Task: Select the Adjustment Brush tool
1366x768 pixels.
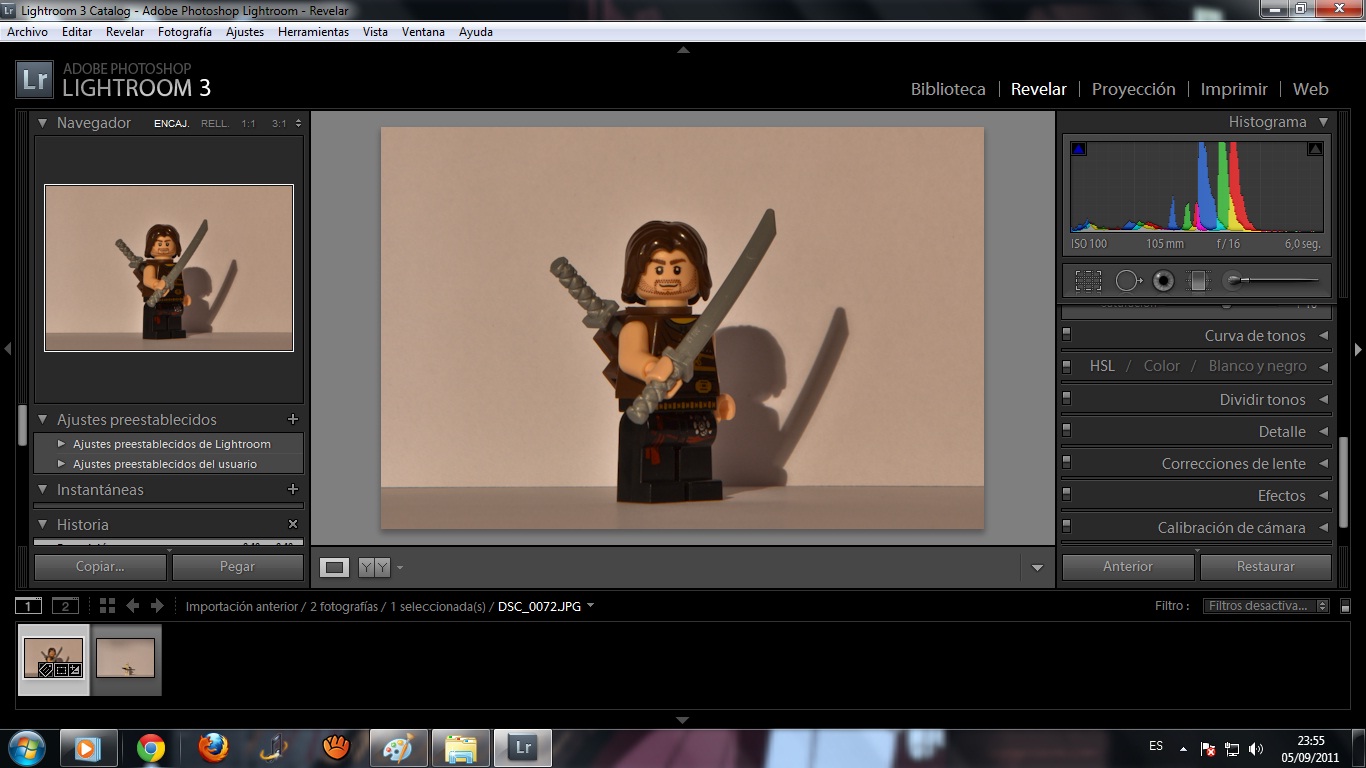Action: click(1272, 281)
